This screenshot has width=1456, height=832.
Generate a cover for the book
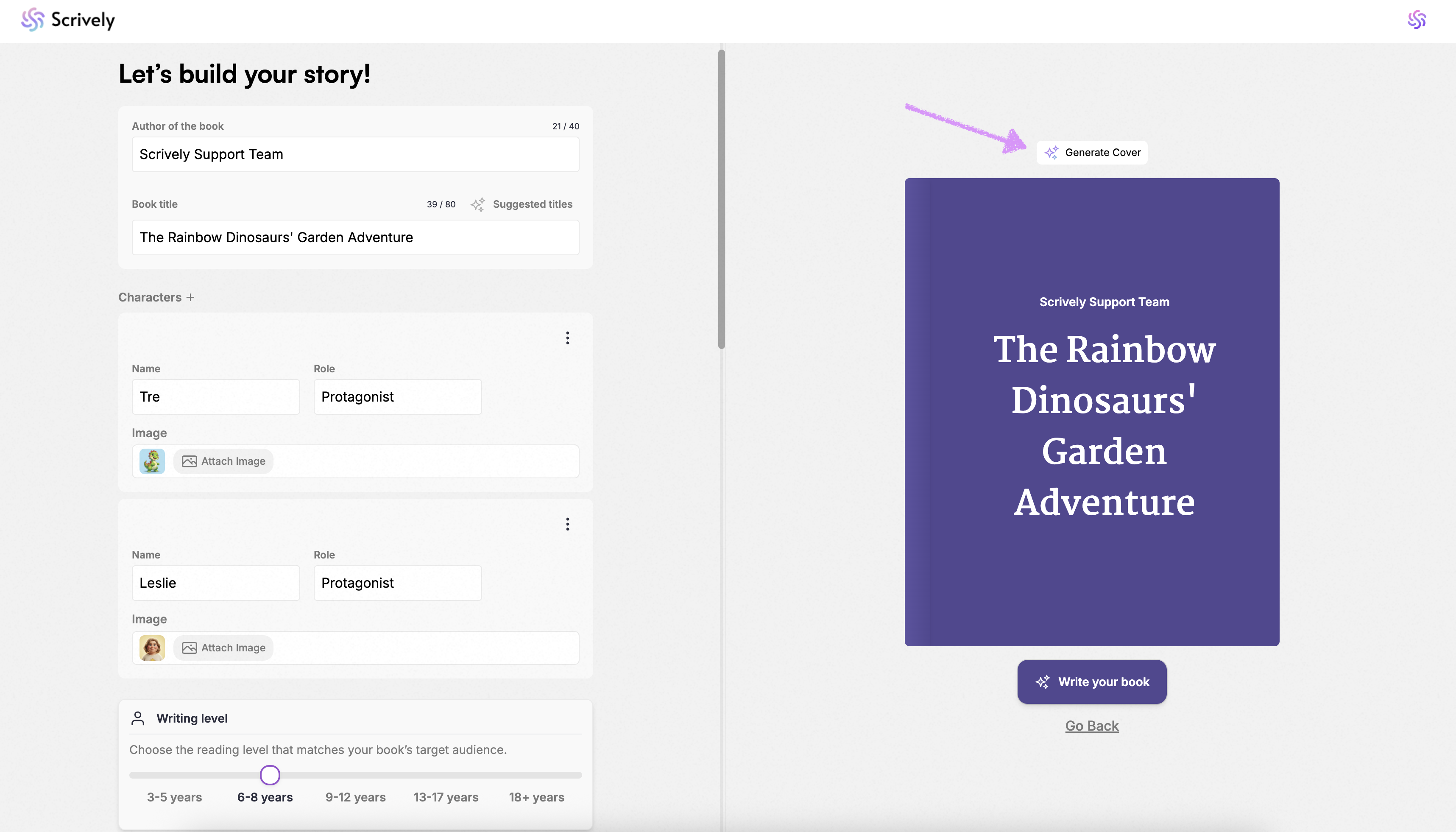[x=1091, y=153]
